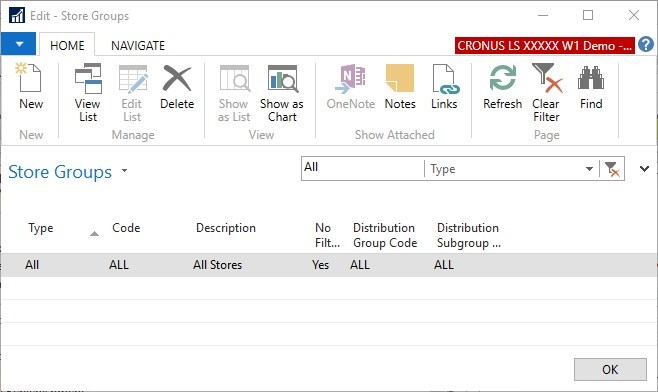
Task: Clear the quick filter icon beside Type
Action: pos(612,169)
